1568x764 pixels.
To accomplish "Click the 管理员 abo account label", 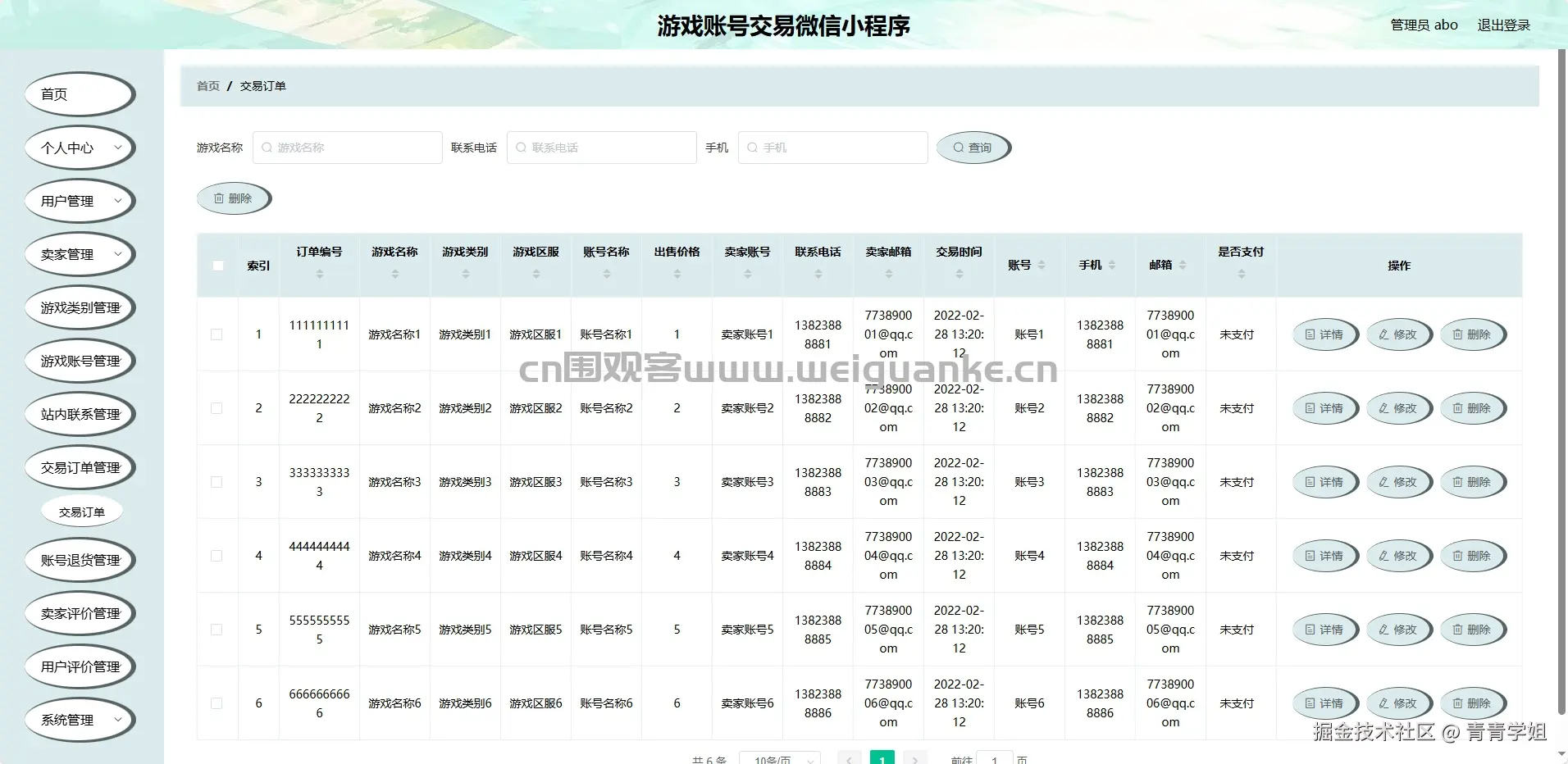I will [1424, 25].
